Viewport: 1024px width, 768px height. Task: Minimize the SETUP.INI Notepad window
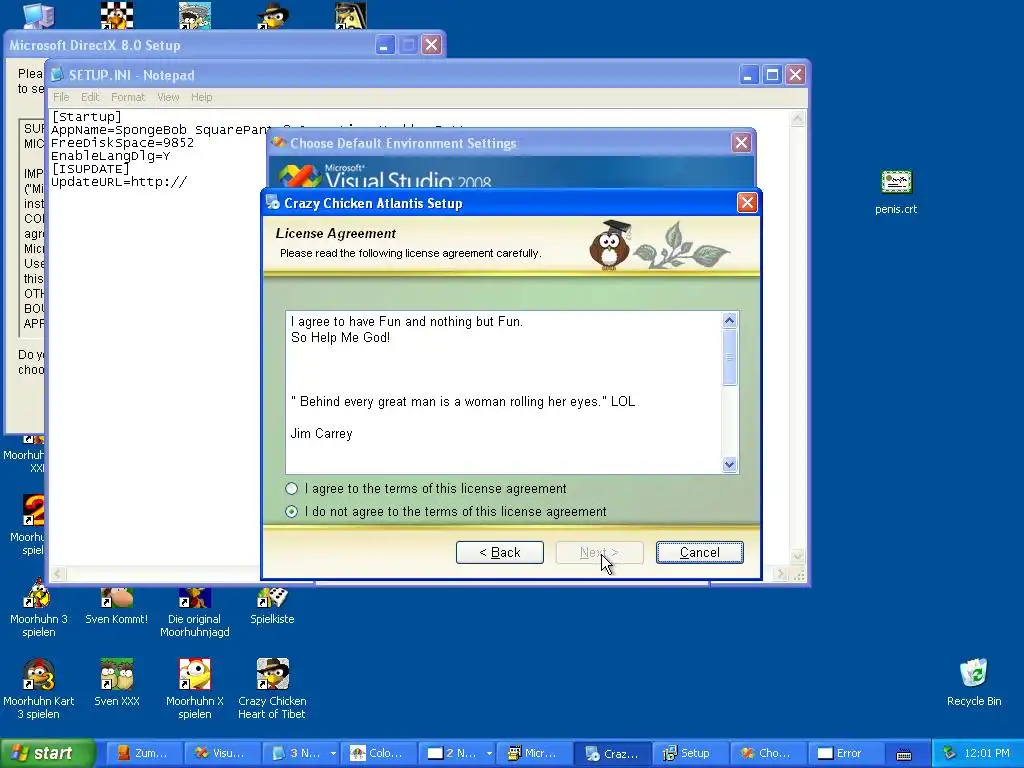coord(748,75)
